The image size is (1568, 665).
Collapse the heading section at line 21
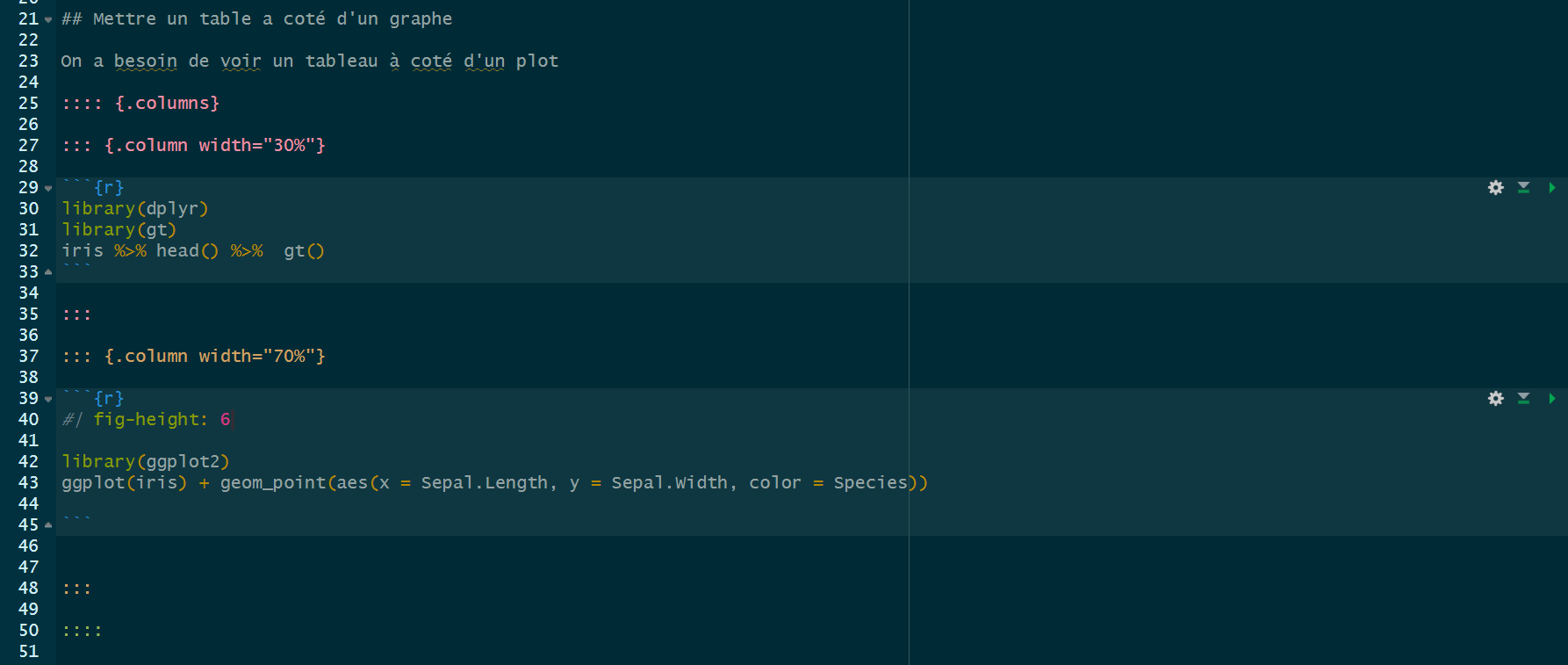(48, 19)
